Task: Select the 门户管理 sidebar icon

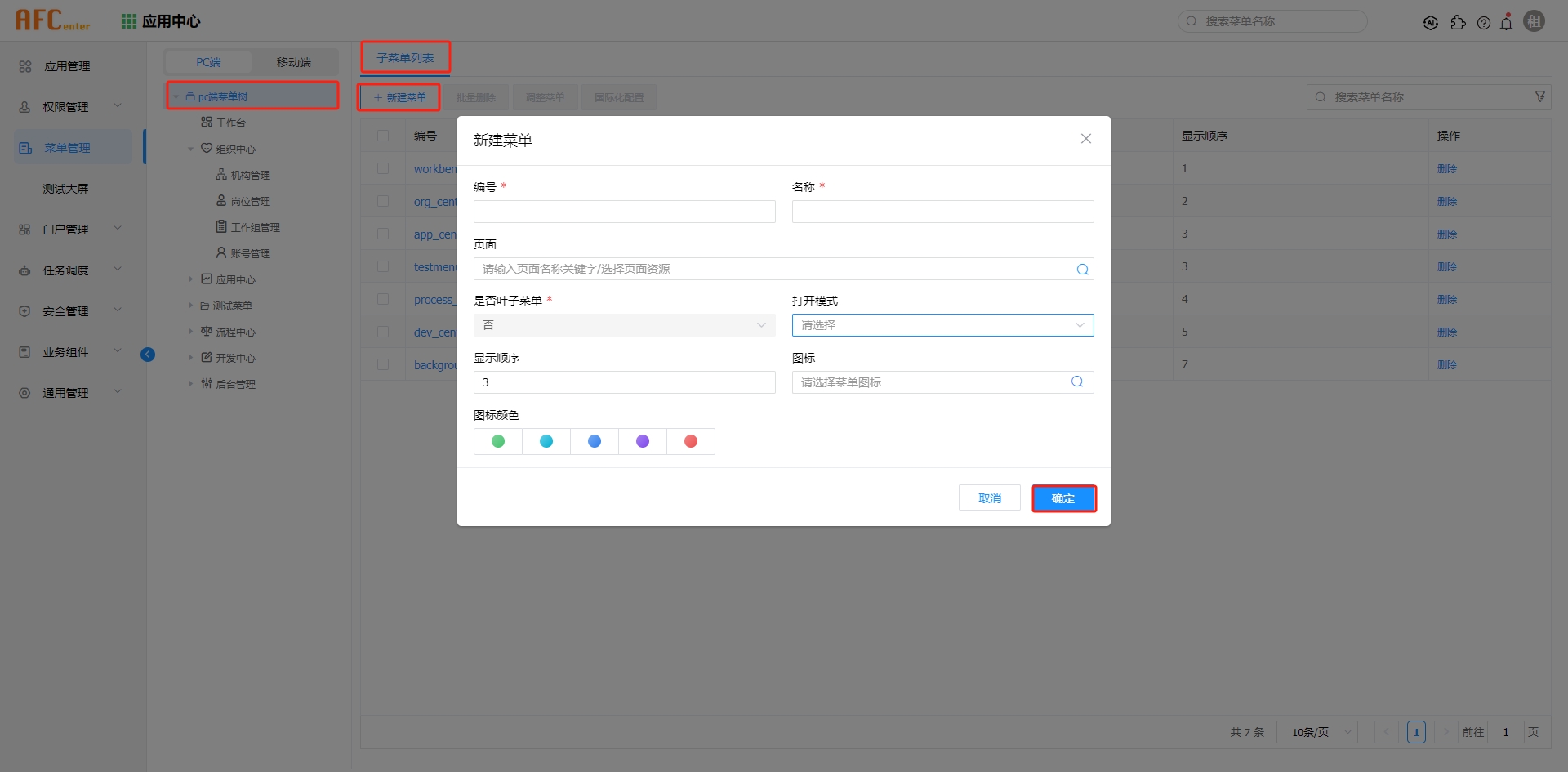Action: pos(24,230)
